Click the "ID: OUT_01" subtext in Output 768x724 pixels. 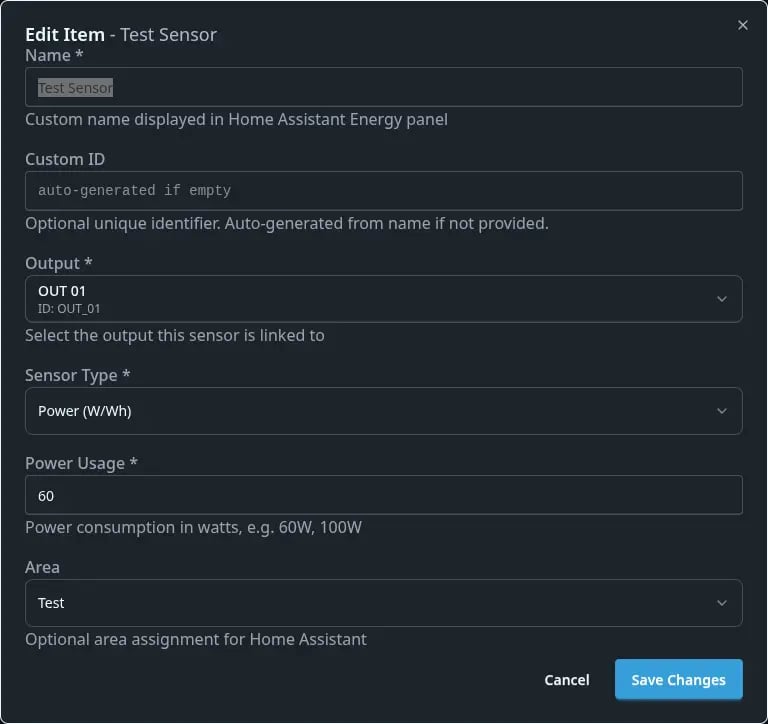pyautogui.click(x=69, y=309)
